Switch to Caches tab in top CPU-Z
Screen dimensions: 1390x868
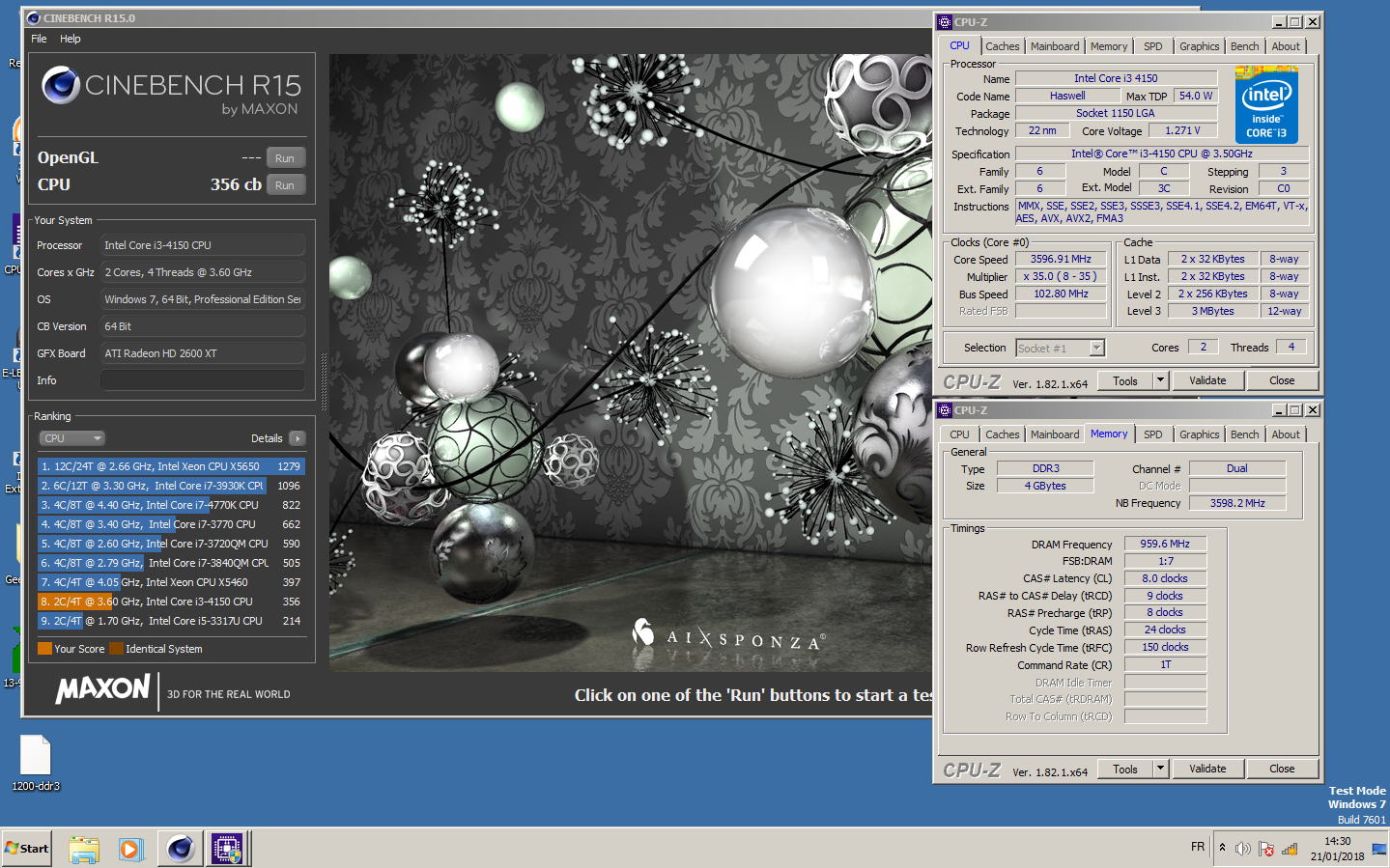pos(1002,46)
